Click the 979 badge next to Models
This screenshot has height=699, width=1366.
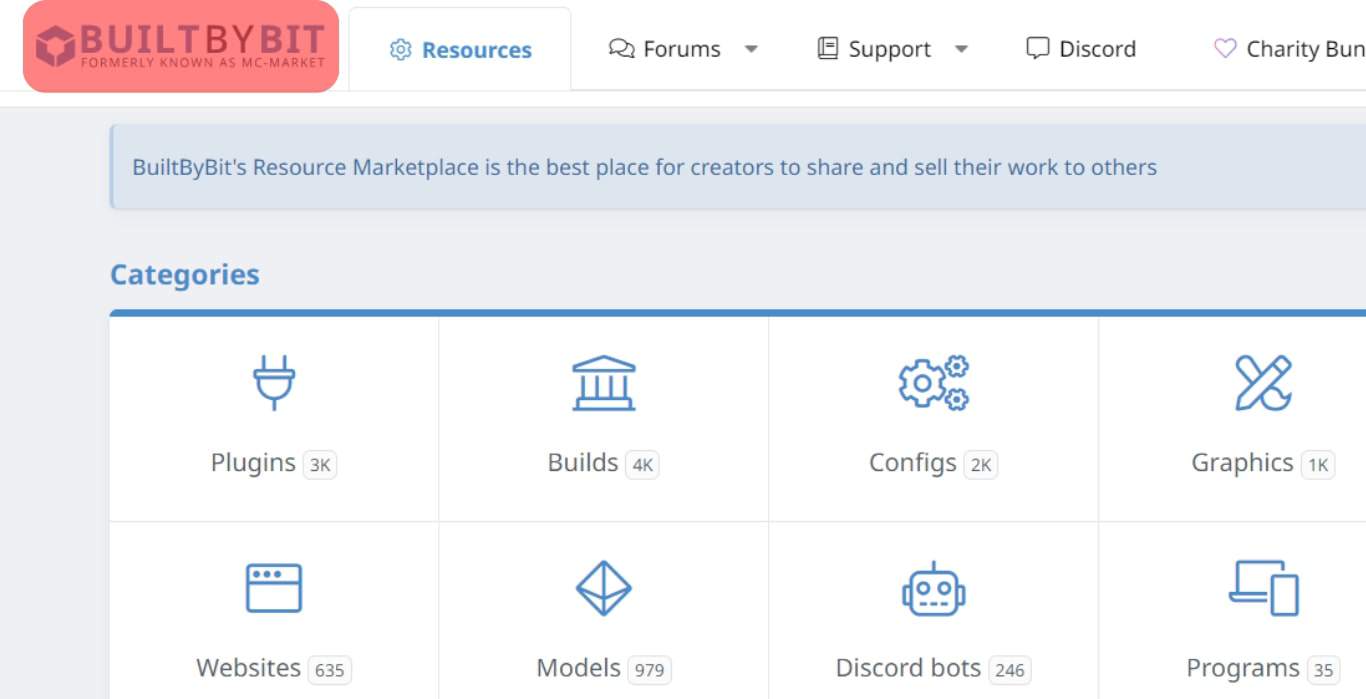coord(651,670)
